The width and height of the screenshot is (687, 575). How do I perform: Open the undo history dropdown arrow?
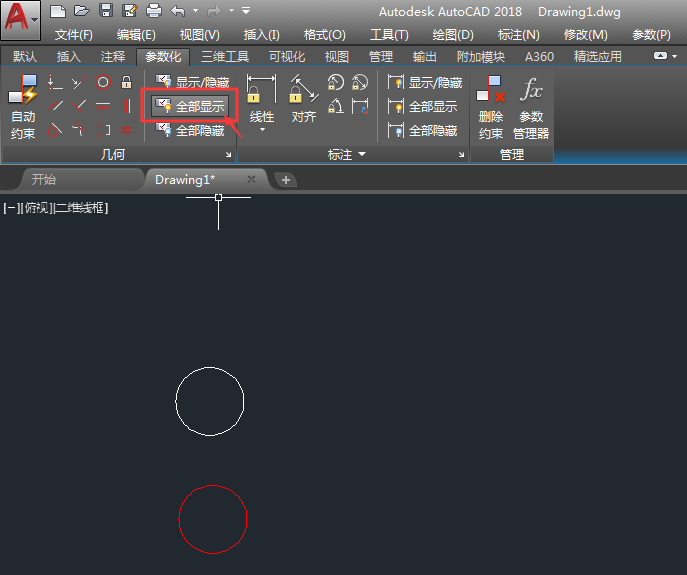tap(195, 11)
